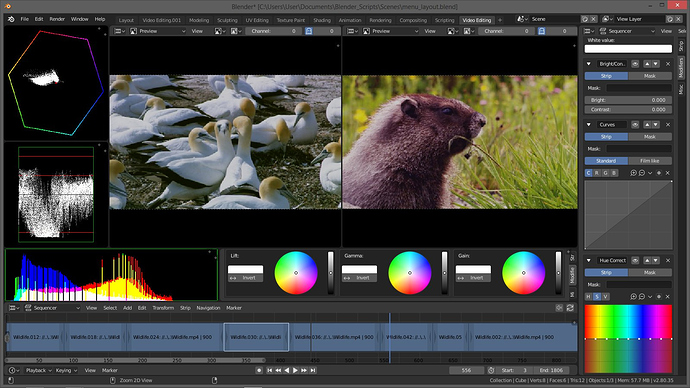Click Invert button under Gain

point(473,278)
